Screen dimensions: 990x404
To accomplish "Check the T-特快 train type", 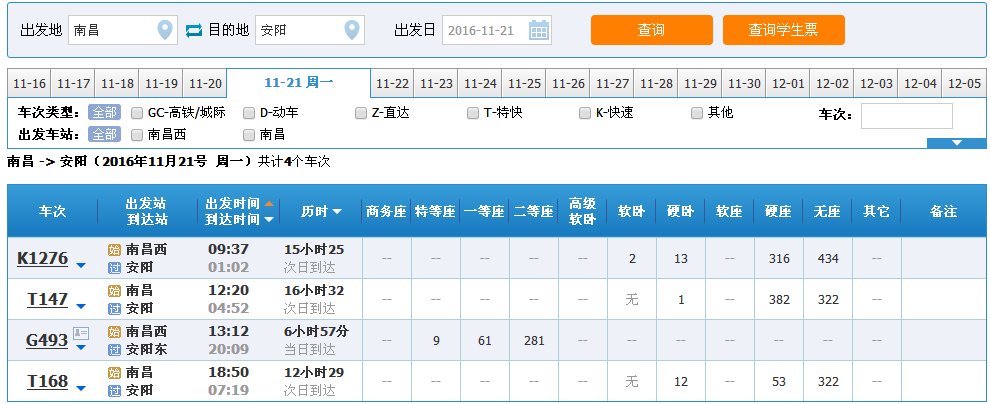I will 473,113.
